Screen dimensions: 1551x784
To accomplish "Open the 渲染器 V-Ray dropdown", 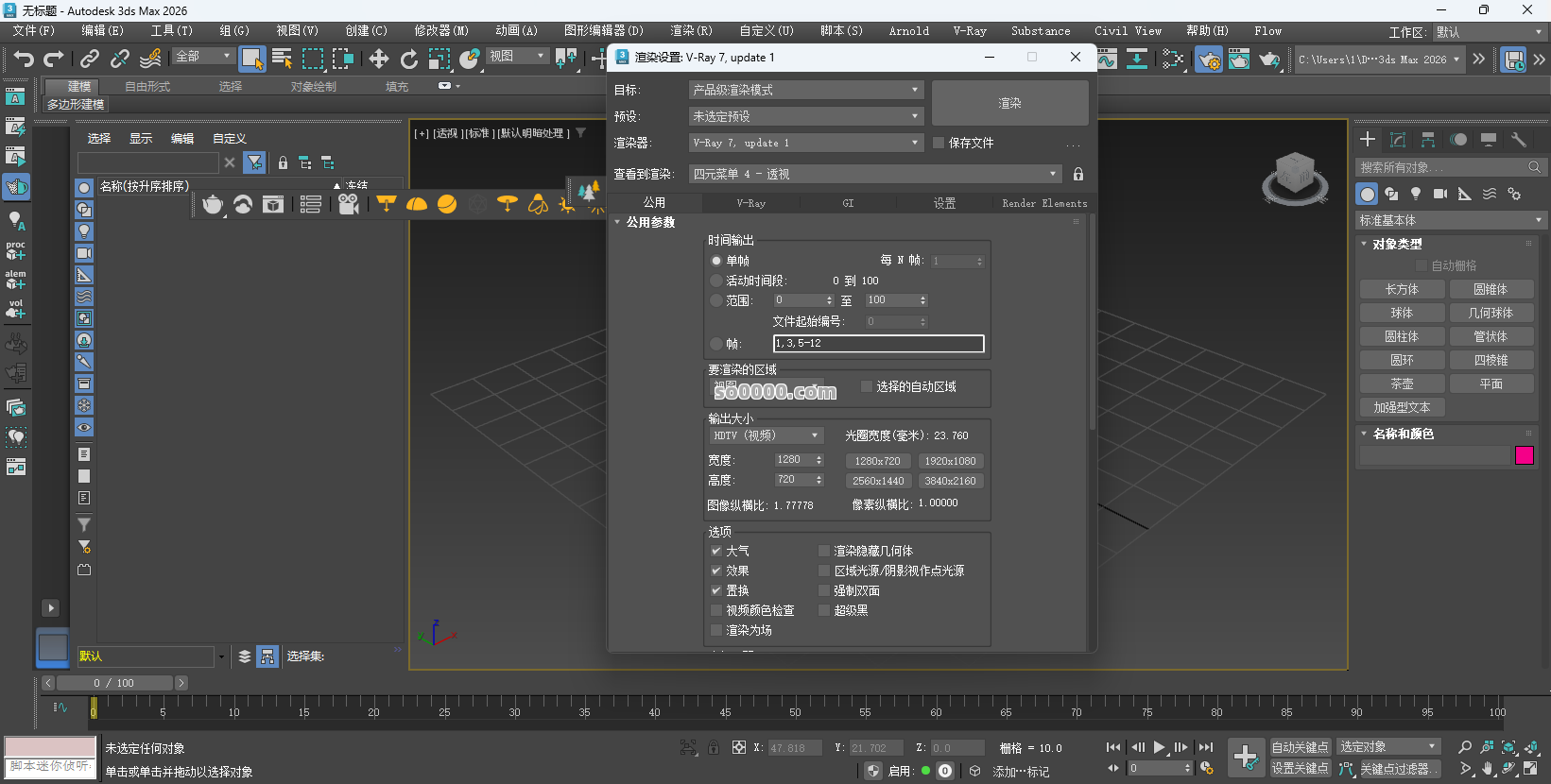I will click(x=806, y=143).
